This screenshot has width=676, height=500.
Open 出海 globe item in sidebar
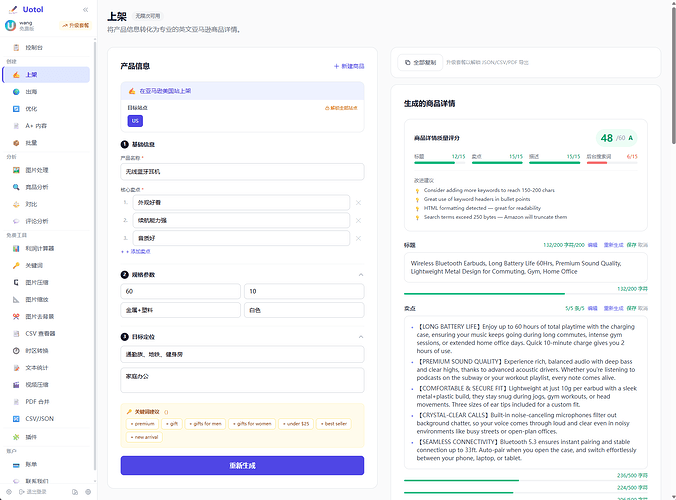point(46,92)
